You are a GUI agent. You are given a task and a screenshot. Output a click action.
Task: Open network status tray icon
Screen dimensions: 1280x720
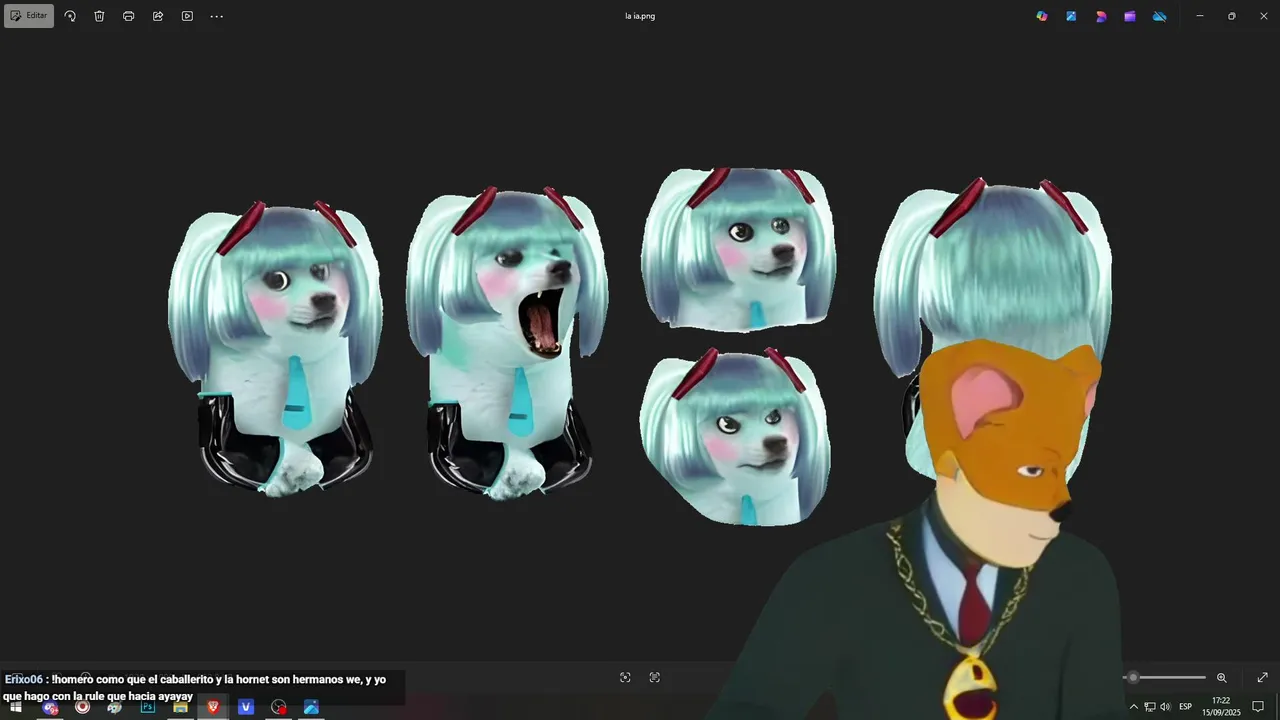(x=1149, y=707)
